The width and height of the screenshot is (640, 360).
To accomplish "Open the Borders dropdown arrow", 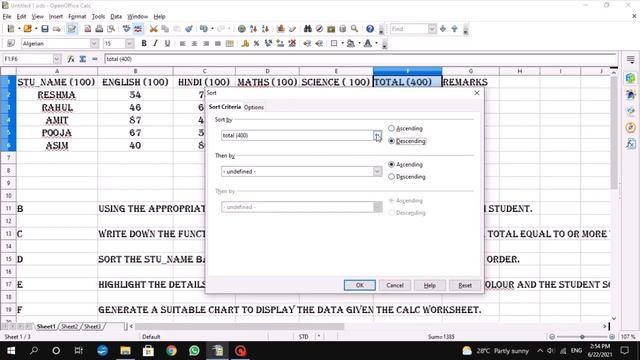I will (342, 43).
